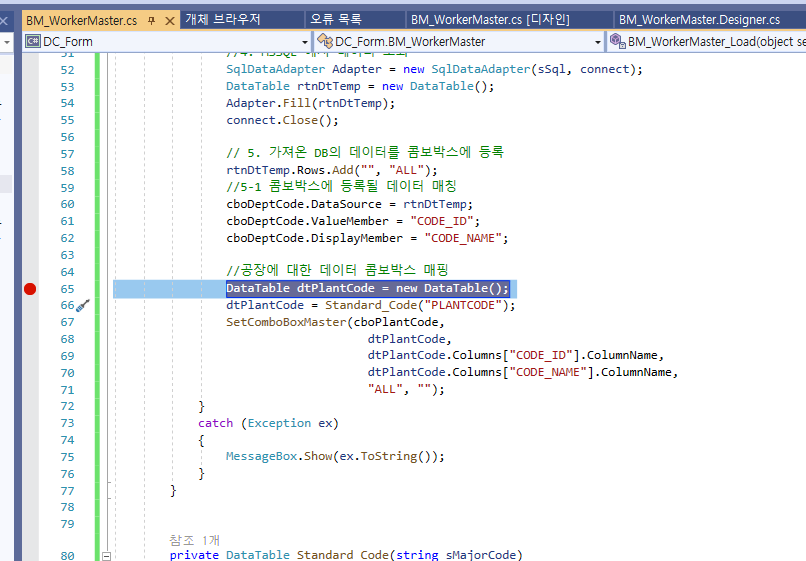Click the highlighted DataTable dtPlantCode line
This screenshot has width=806, height=561.
tap(368, 288)
